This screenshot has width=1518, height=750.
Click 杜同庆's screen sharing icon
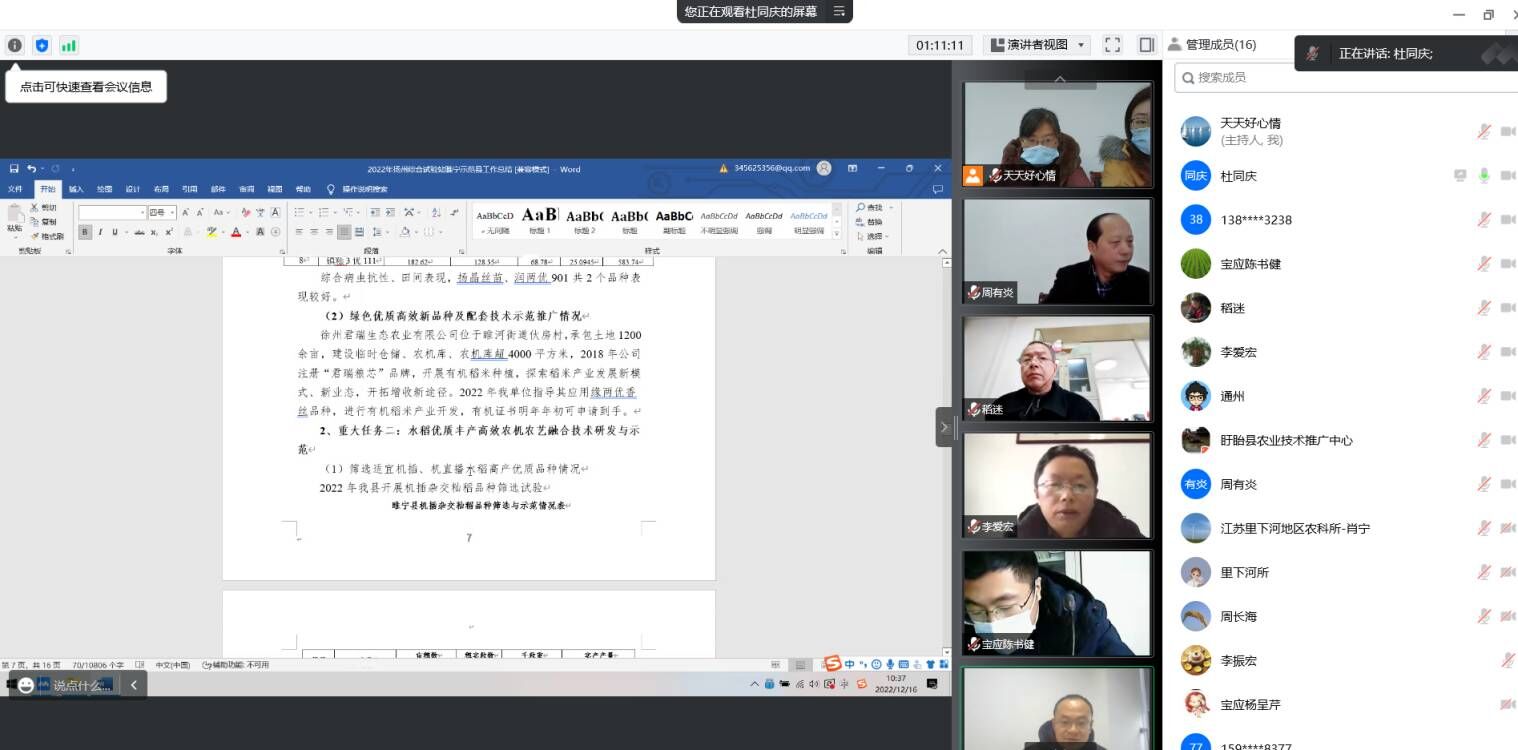(1460, 176)
